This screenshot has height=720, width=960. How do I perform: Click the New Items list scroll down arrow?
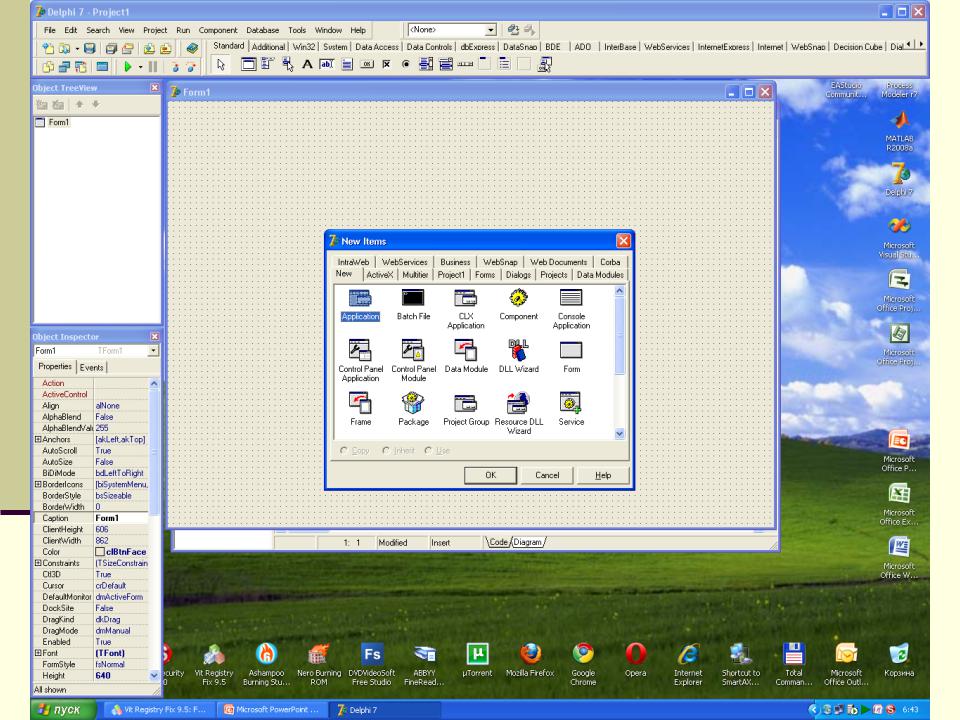619,433
